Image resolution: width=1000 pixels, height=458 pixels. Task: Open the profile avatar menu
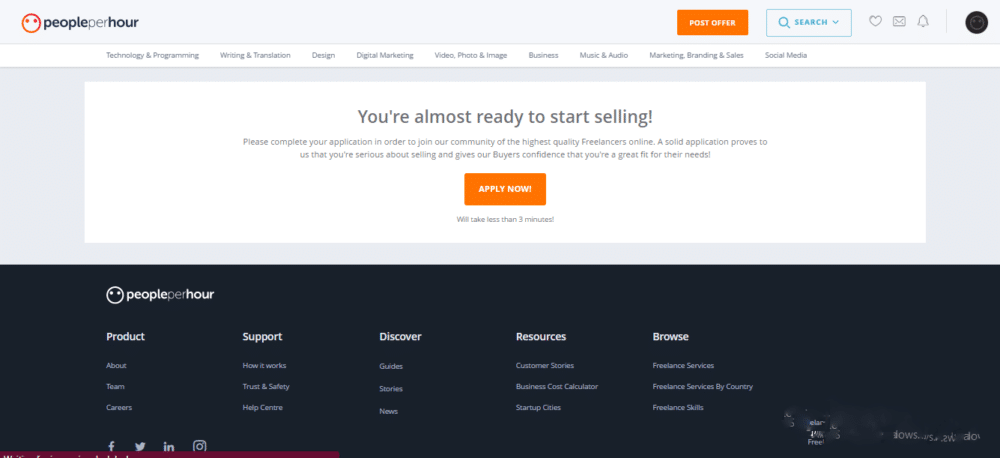976,22
